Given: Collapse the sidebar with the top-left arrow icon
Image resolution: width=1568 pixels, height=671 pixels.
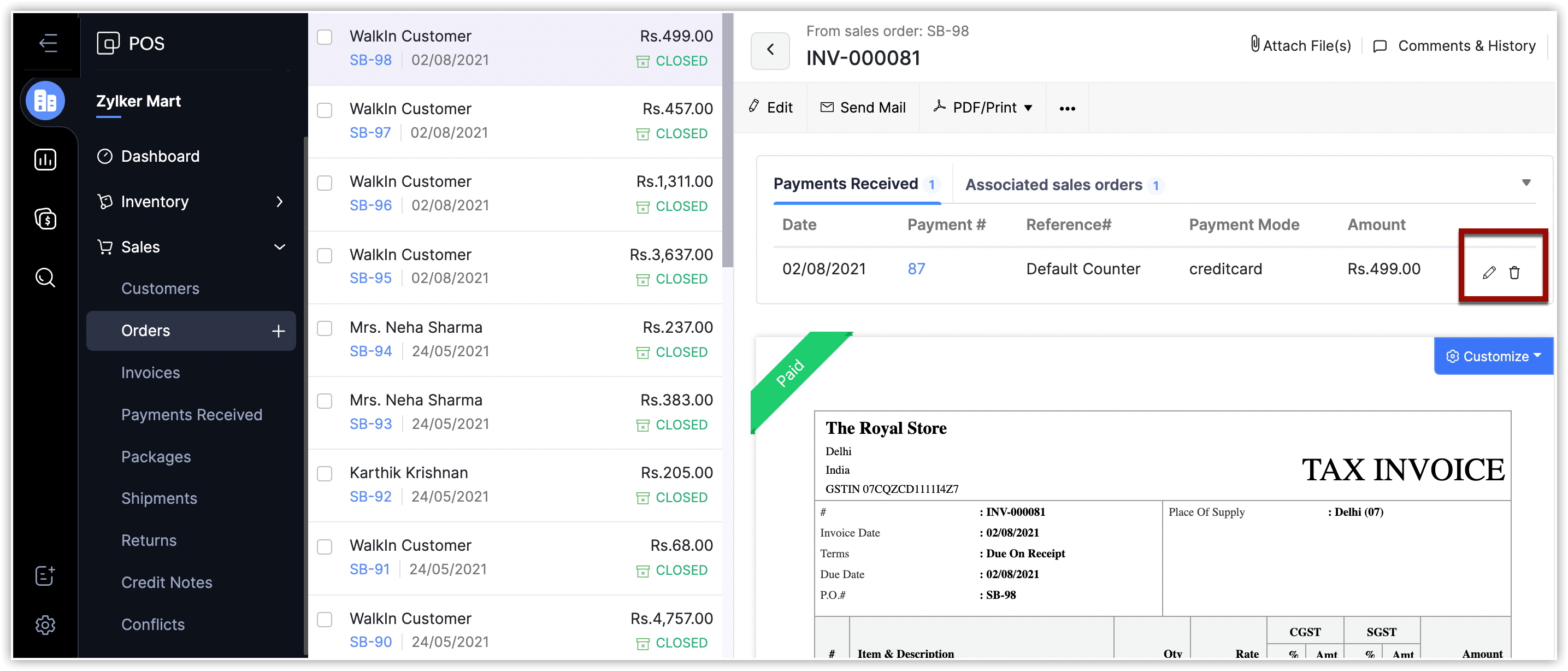Looking at the screenshot, I should pyautogui.click(x=48, y=43).
